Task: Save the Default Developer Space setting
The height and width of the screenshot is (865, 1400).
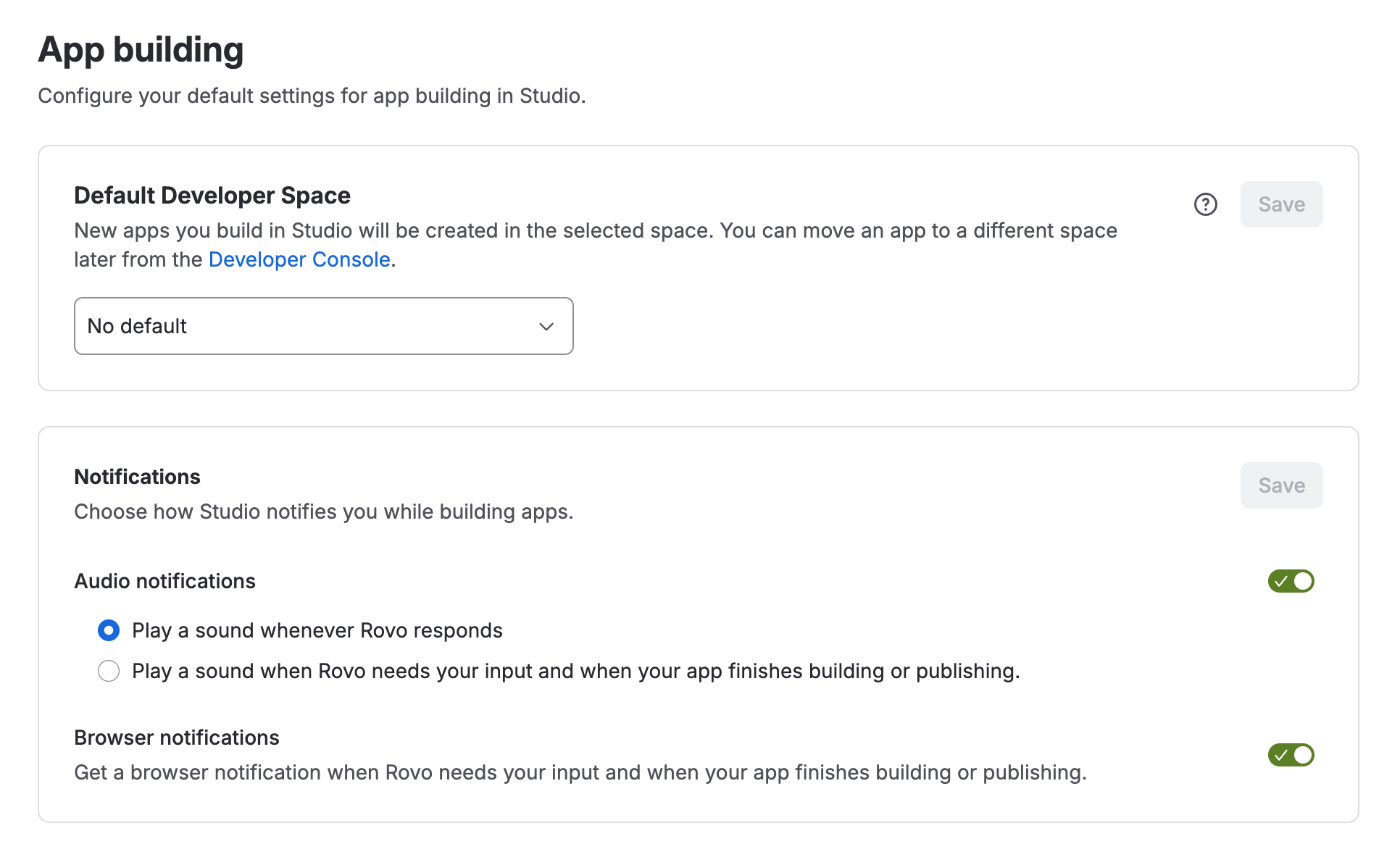Action: (x=1281, y=204)
